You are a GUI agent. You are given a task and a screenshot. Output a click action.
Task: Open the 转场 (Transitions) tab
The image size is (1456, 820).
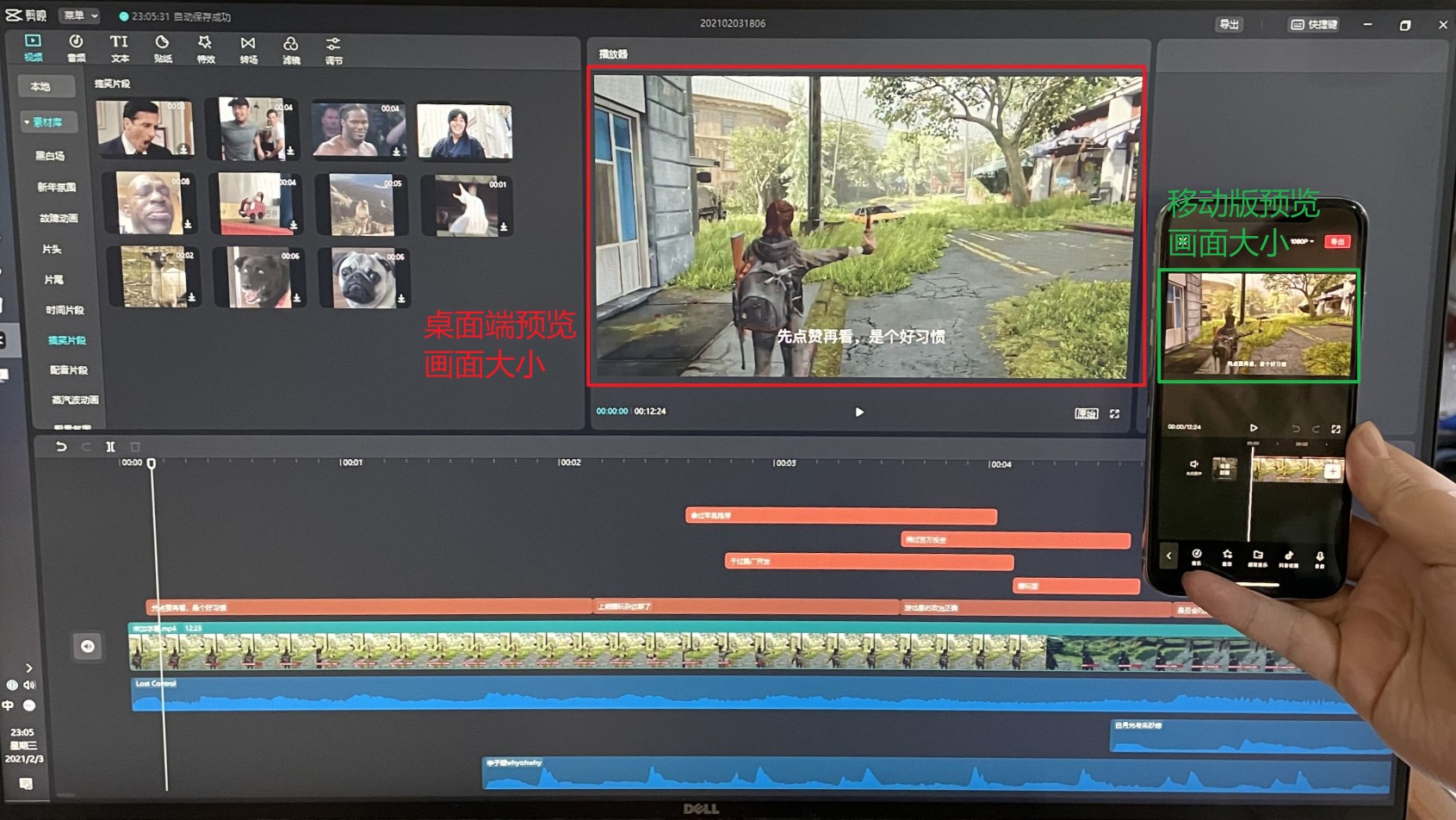pyautogui.click(x=248, y=49)
